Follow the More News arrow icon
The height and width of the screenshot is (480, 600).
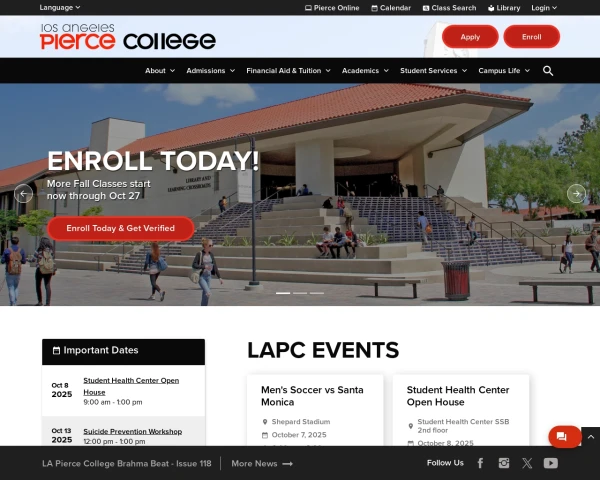point(287,464)
